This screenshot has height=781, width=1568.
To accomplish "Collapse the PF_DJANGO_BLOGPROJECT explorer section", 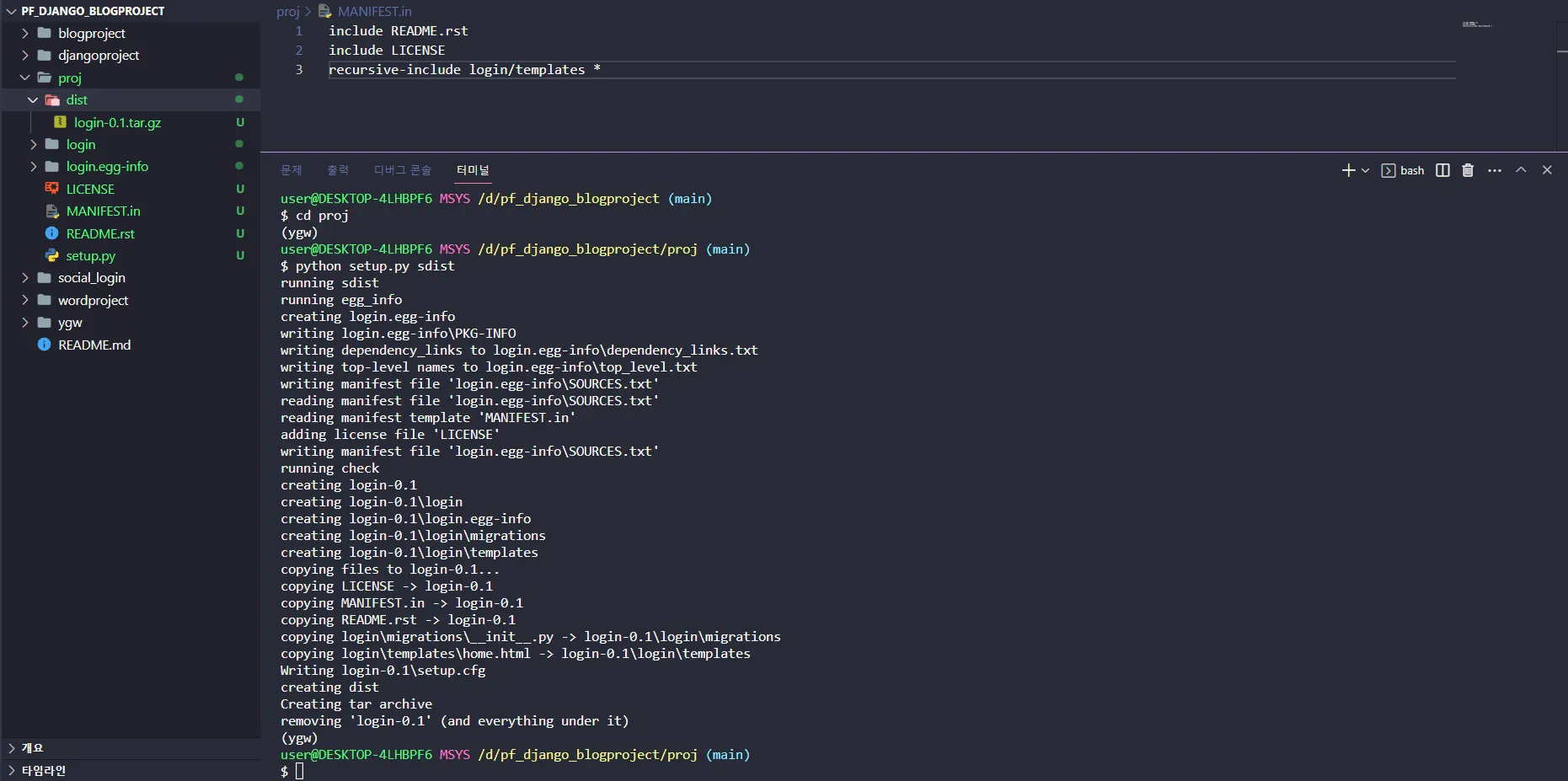I will [x=12, y=11].
